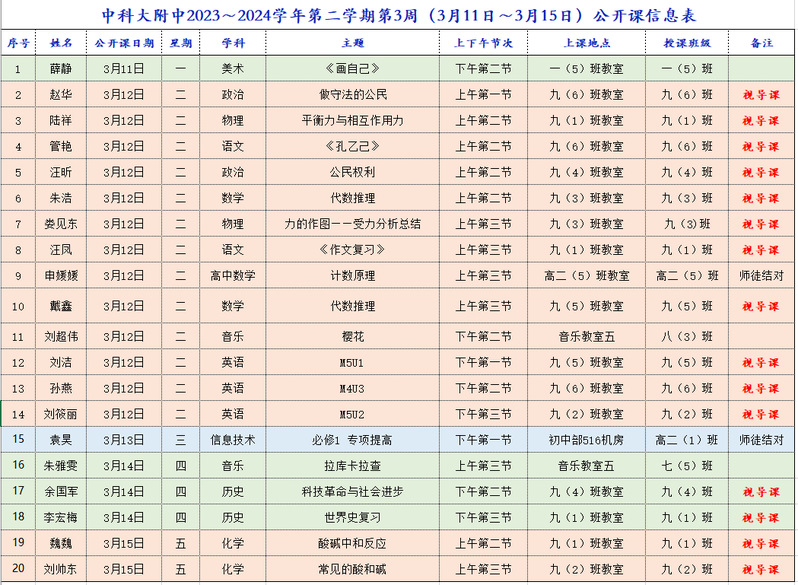
Task: Select the 序号 column header
Action: point(18,43)
